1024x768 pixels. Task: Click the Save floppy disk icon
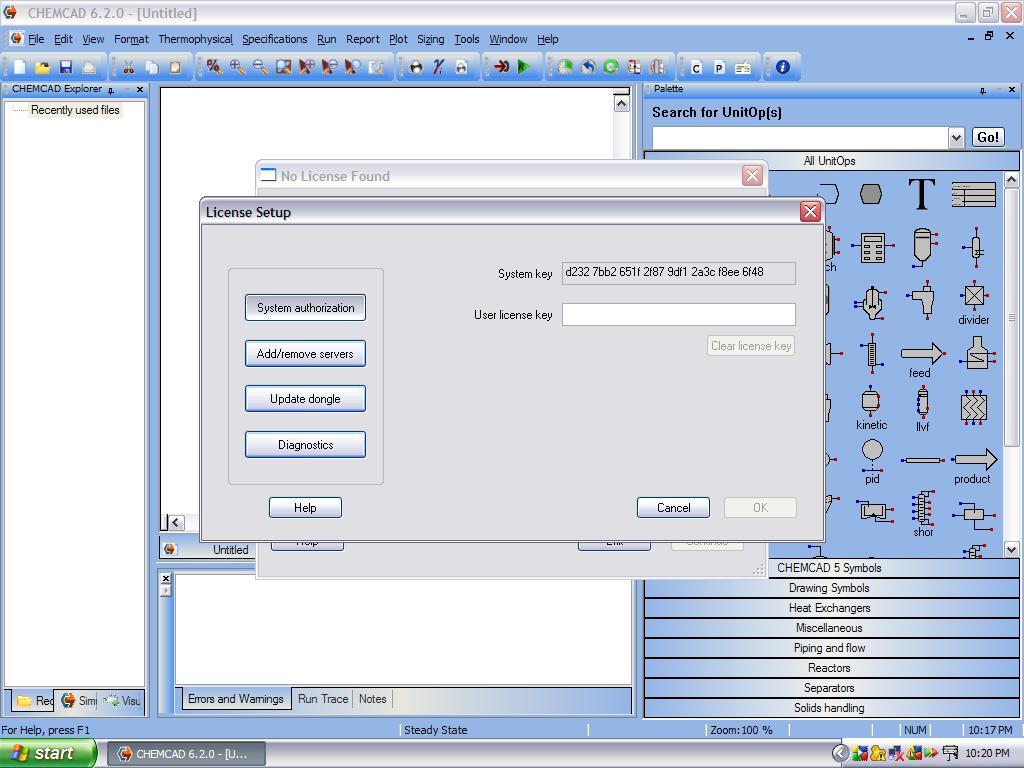point(66,67)
